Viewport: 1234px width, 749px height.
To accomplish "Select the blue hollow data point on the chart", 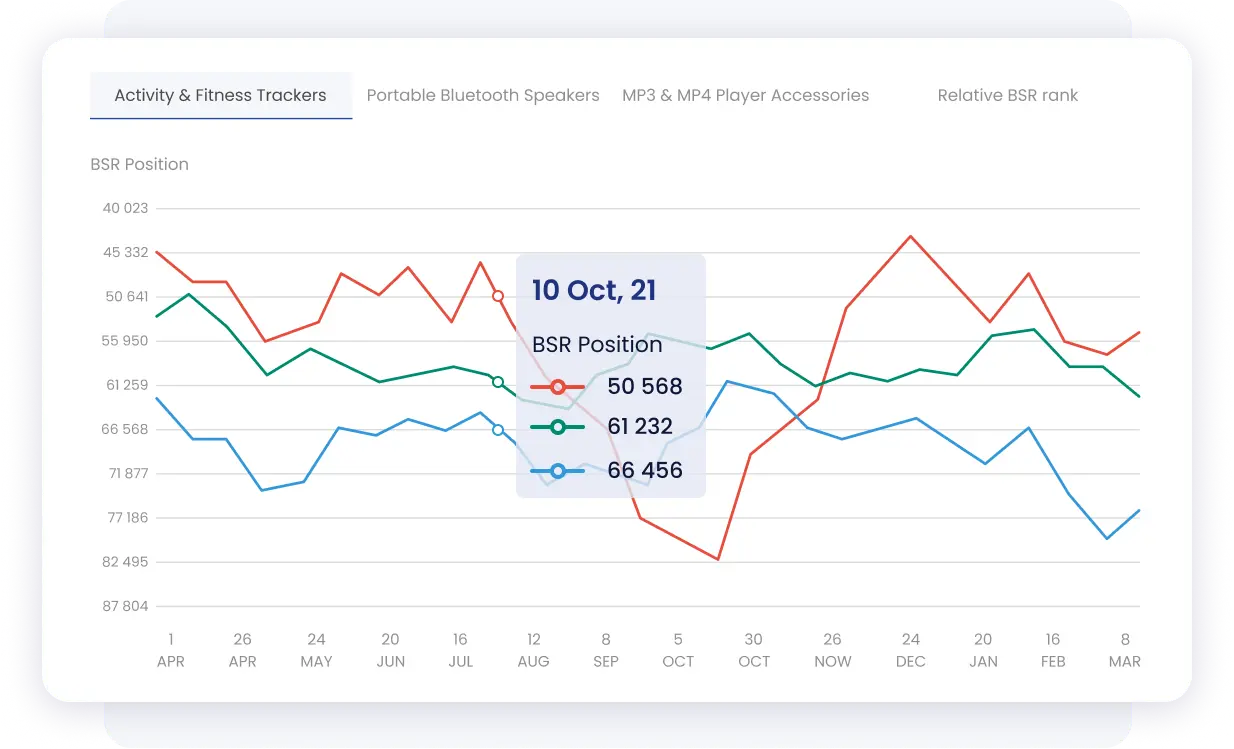I will click(498, 429).
